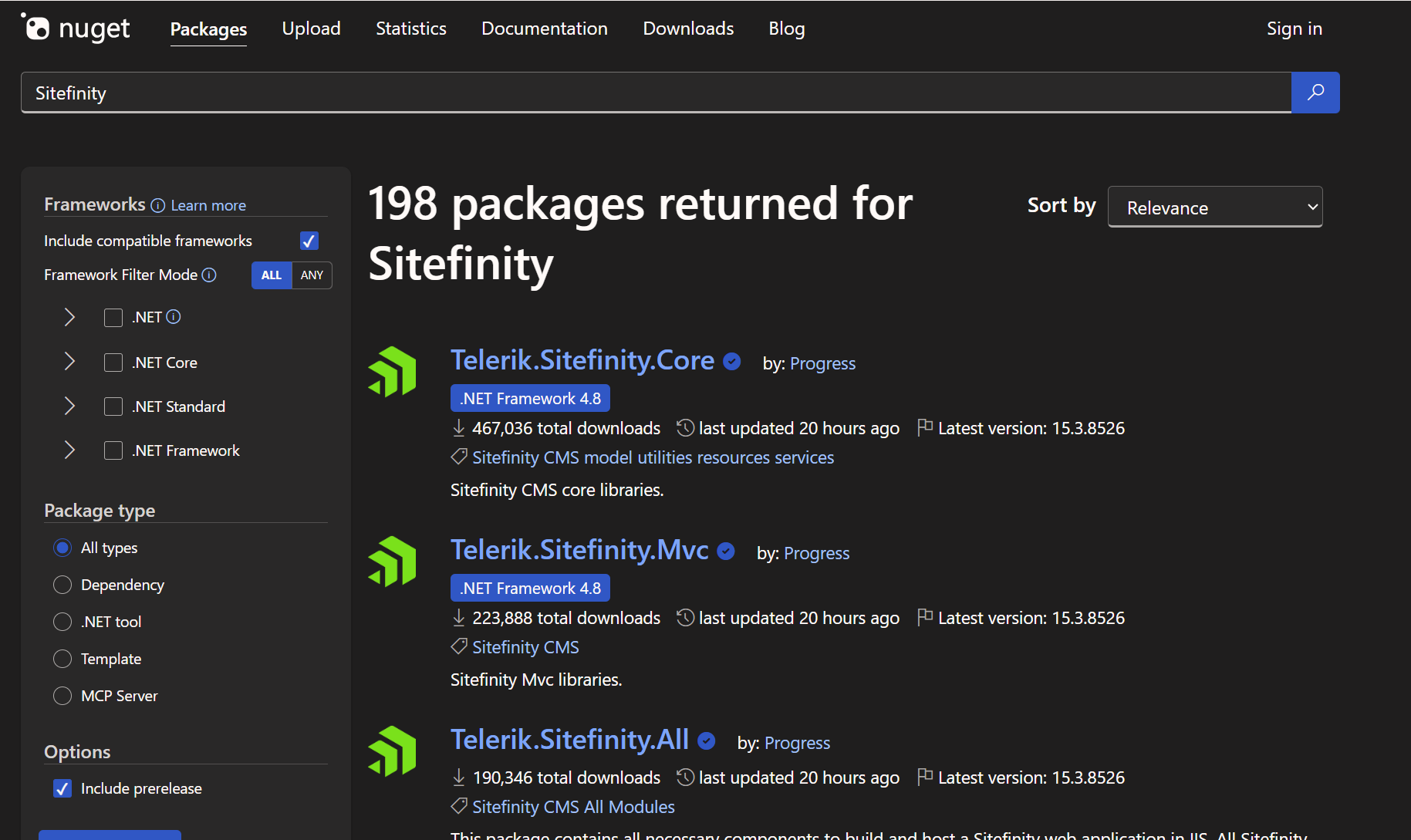Click the info icon beside Frameworks heading
1411x840 pixels.
coord(157,205)
